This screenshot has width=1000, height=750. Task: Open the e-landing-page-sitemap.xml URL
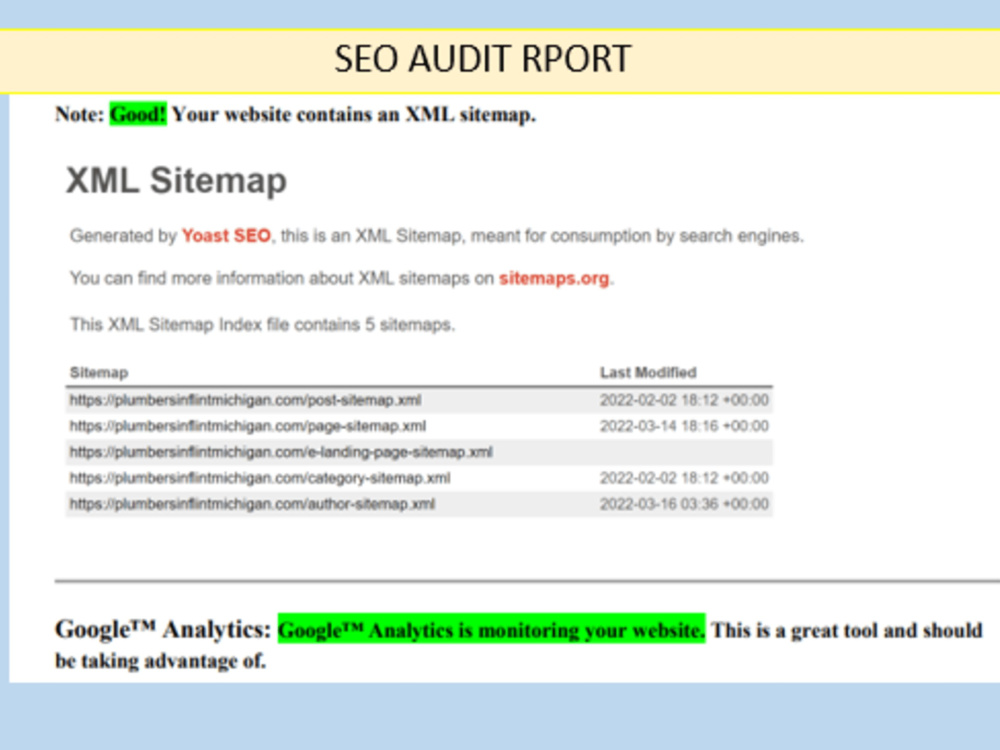(x=281, y=452)
